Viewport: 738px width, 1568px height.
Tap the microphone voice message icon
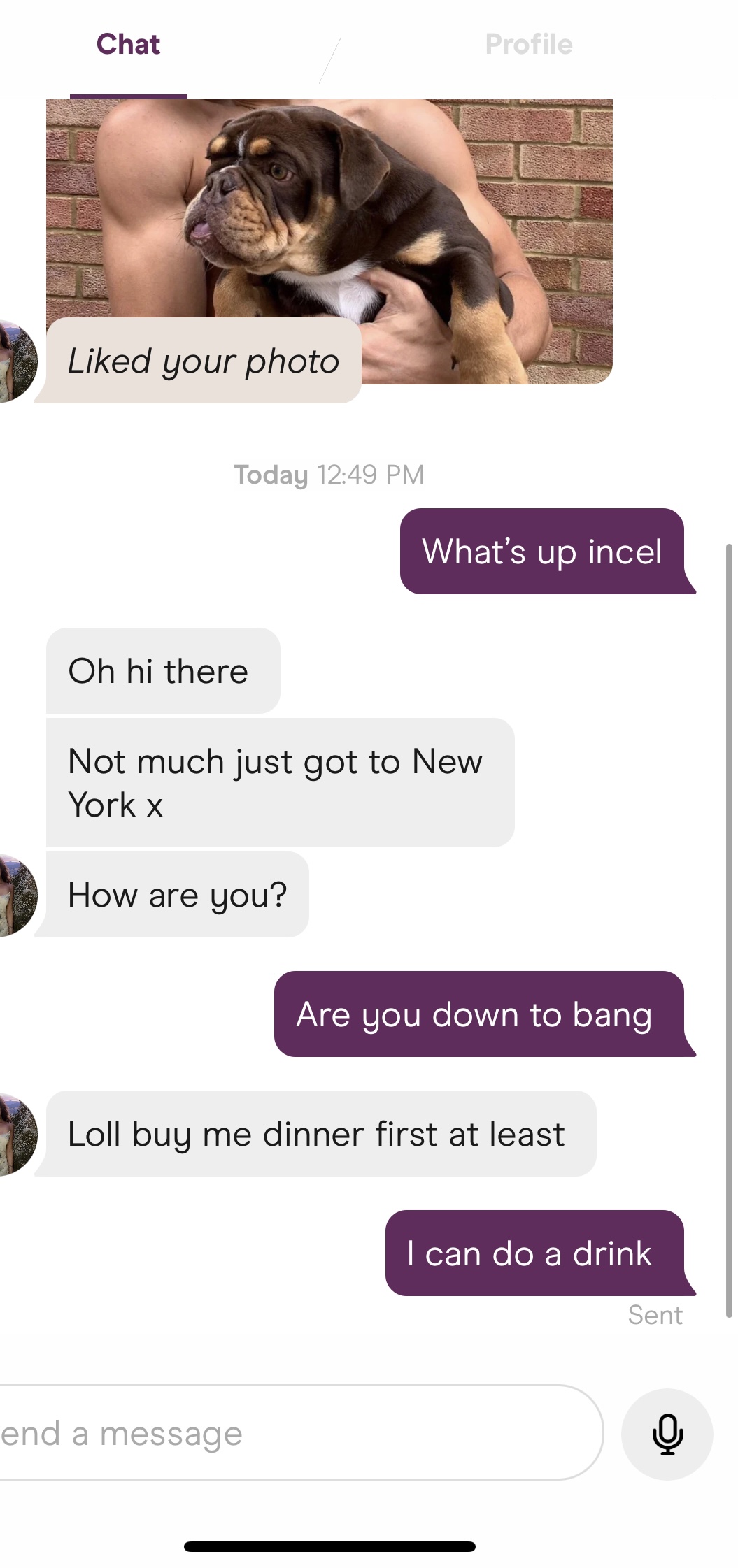pos(667,1434)
